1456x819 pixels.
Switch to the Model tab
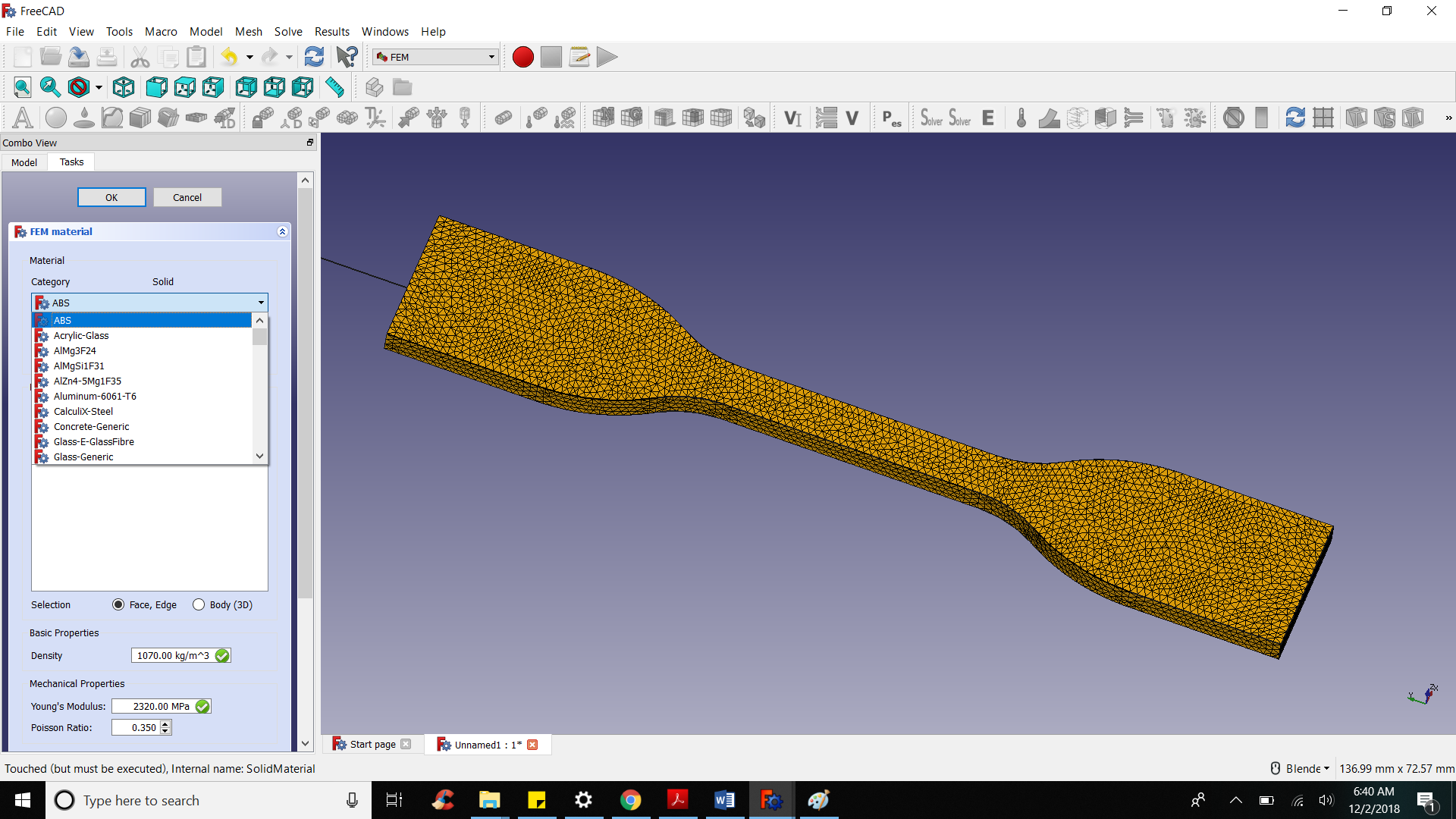tap(24, 162)
